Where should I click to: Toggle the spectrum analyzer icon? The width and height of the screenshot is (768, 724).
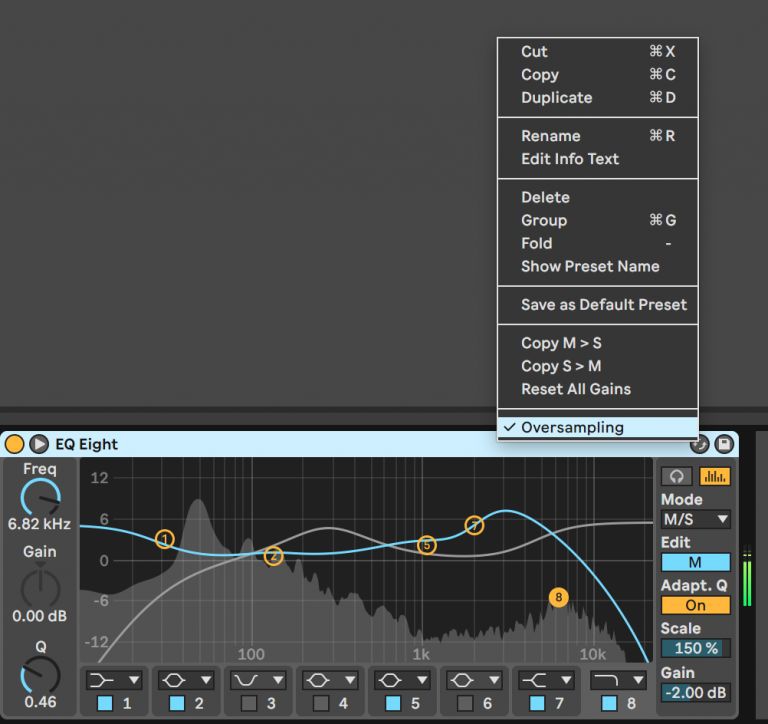tap(715, 476)
